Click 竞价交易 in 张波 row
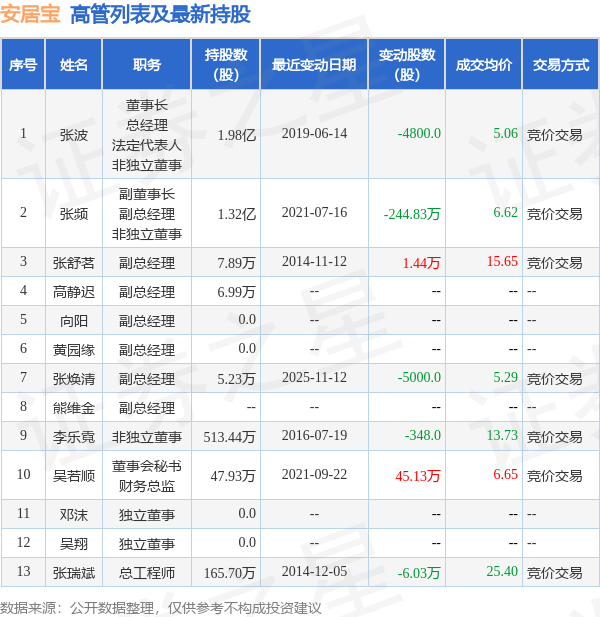 click(x=555, y=135)
